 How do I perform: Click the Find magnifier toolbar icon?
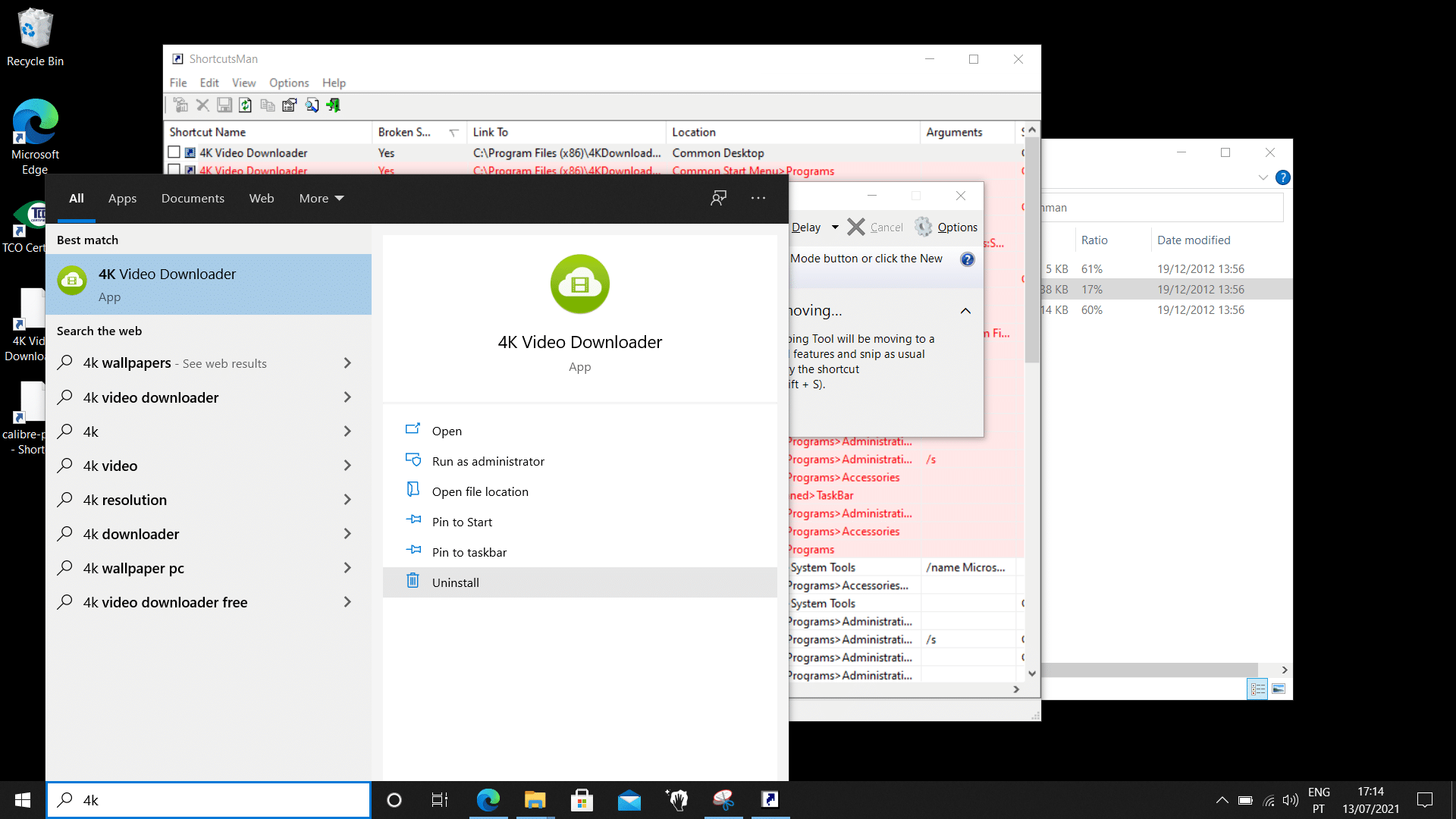click(312, 105)
